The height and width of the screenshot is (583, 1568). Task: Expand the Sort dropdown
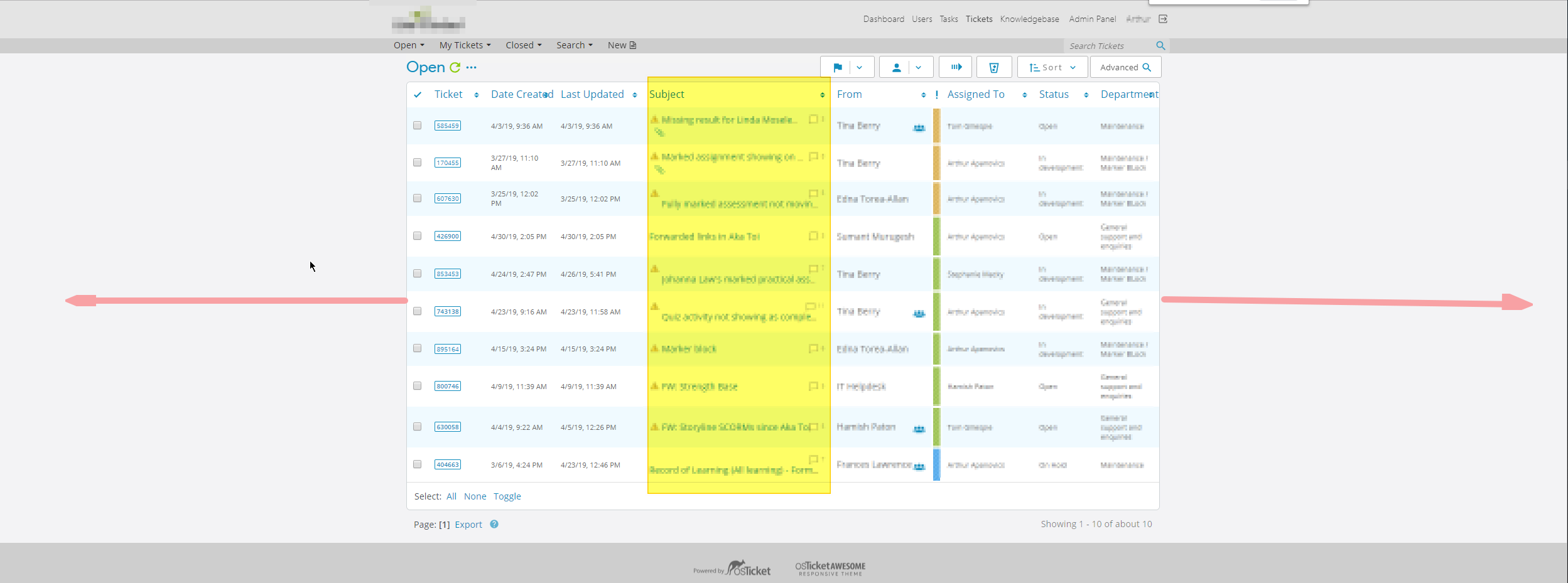coord(1052,68)
